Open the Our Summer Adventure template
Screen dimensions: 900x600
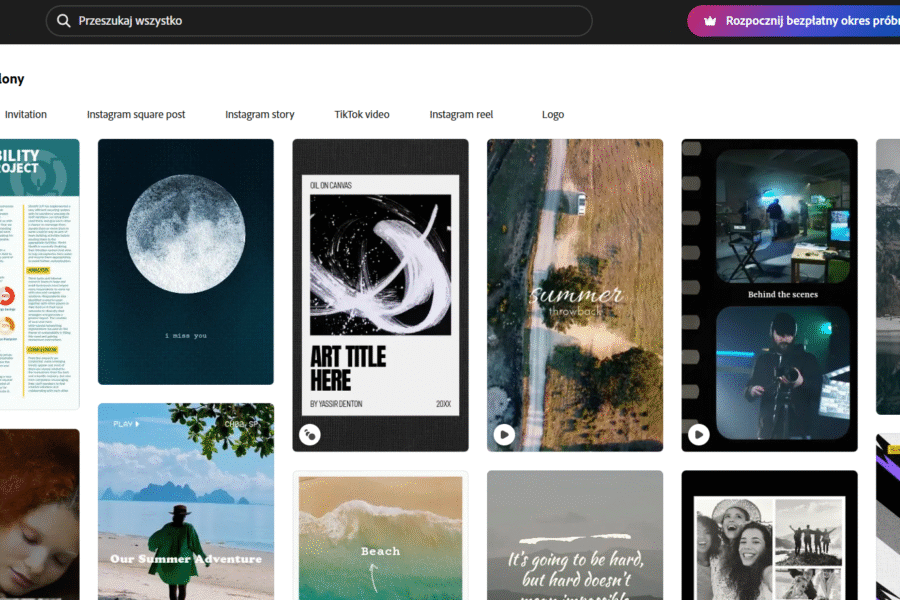pos(185,500)
